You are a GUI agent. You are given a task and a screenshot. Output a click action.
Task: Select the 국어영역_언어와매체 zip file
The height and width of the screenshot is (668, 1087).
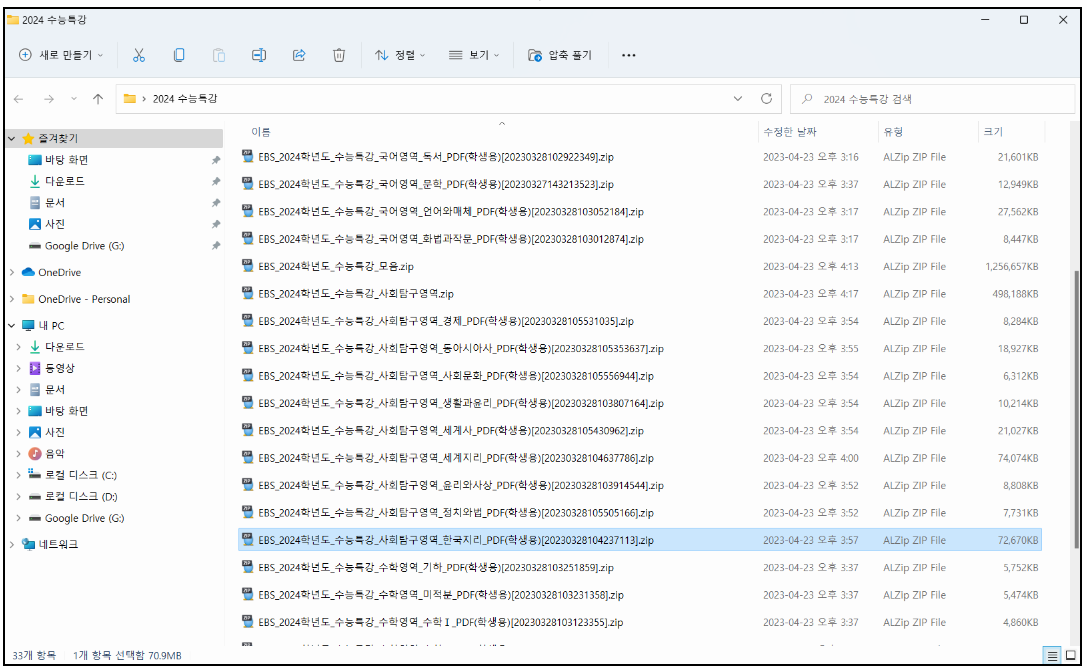(451, 212)
